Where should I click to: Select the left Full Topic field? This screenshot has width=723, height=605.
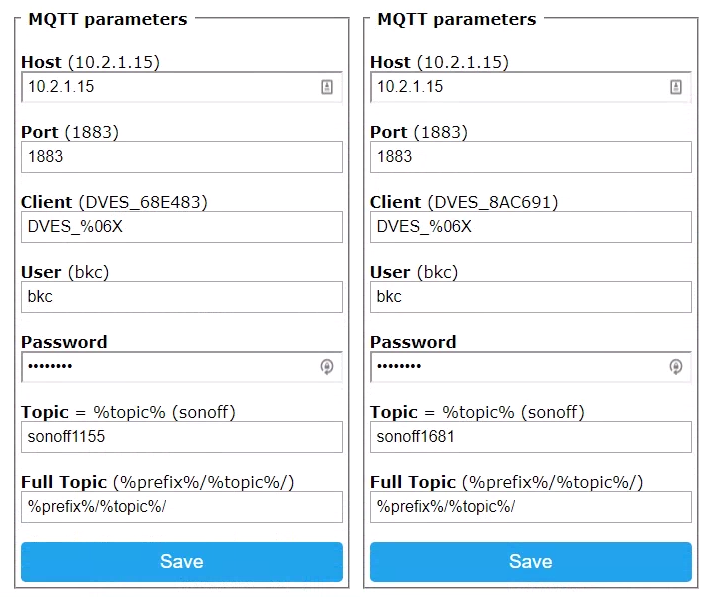pos(182,507)
